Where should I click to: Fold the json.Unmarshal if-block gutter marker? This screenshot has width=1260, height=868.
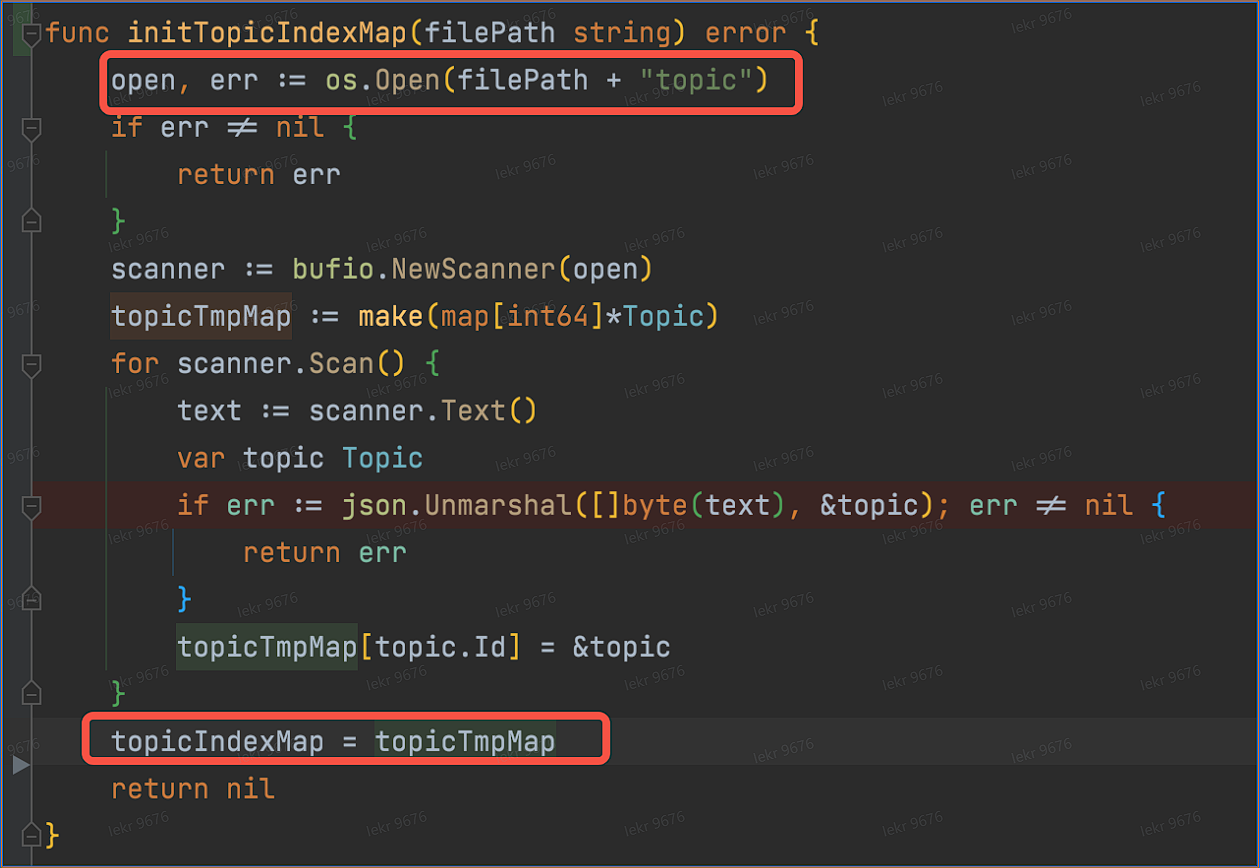tap(31, 507)
